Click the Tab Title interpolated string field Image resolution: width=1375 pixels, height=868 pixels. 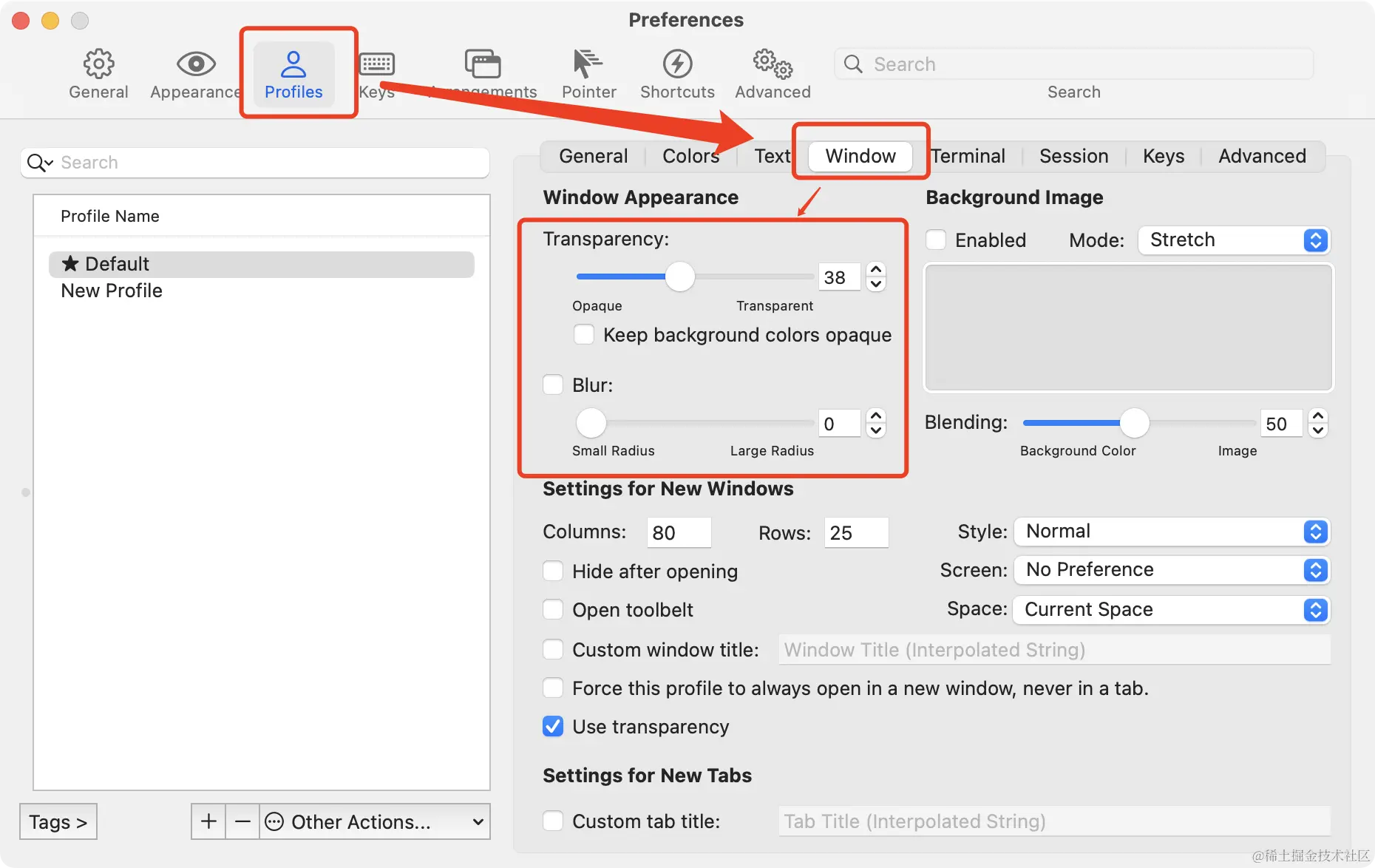[1054, 821]
